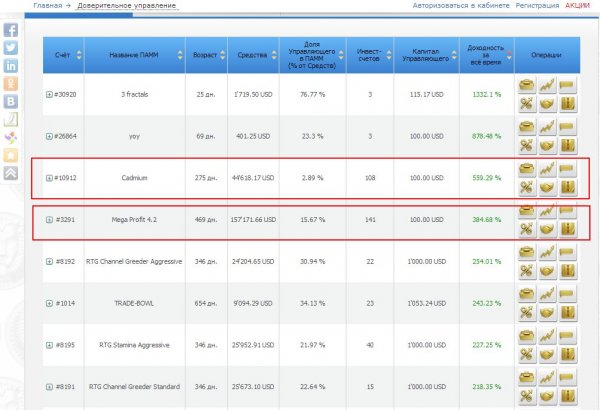
Task: Expand the row for account #8191
Action: (49, 387)
